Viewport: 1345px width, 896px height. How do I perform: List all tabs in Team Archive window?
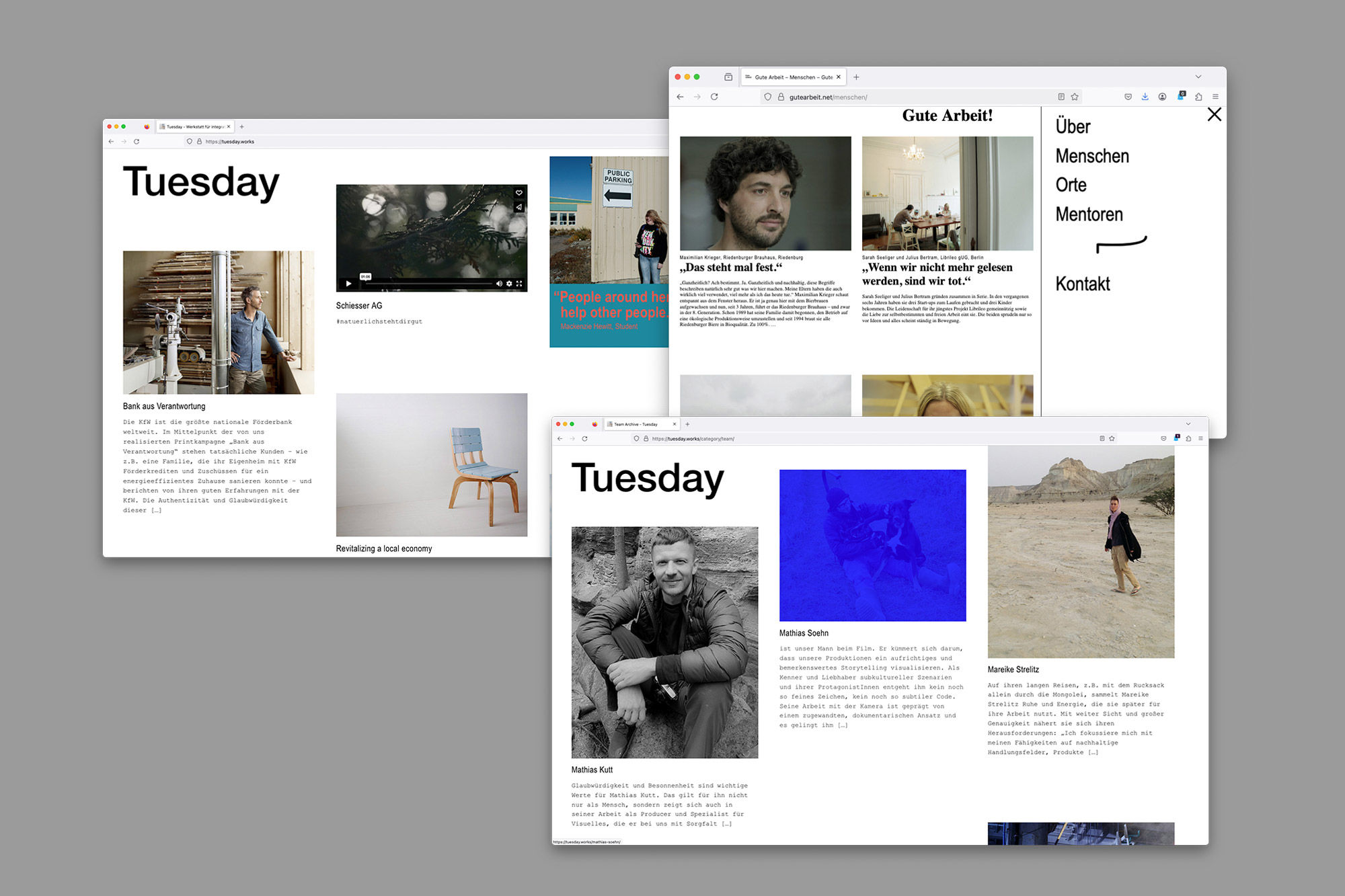pos(1188,423)
